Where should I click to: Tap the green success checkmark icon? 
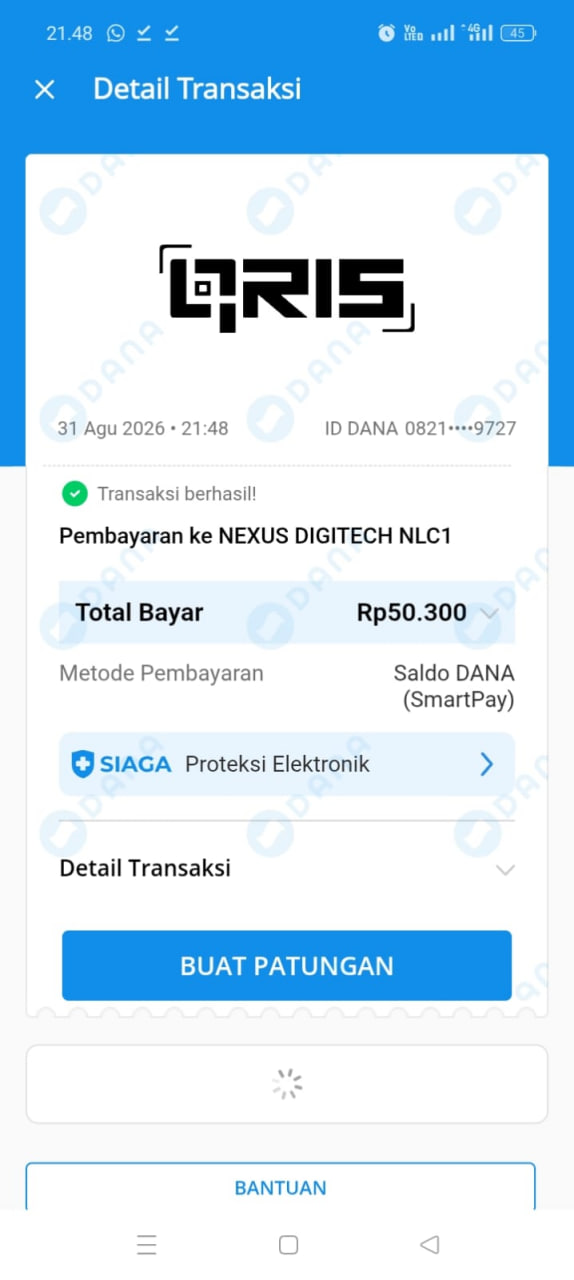(x=74, y=493)
